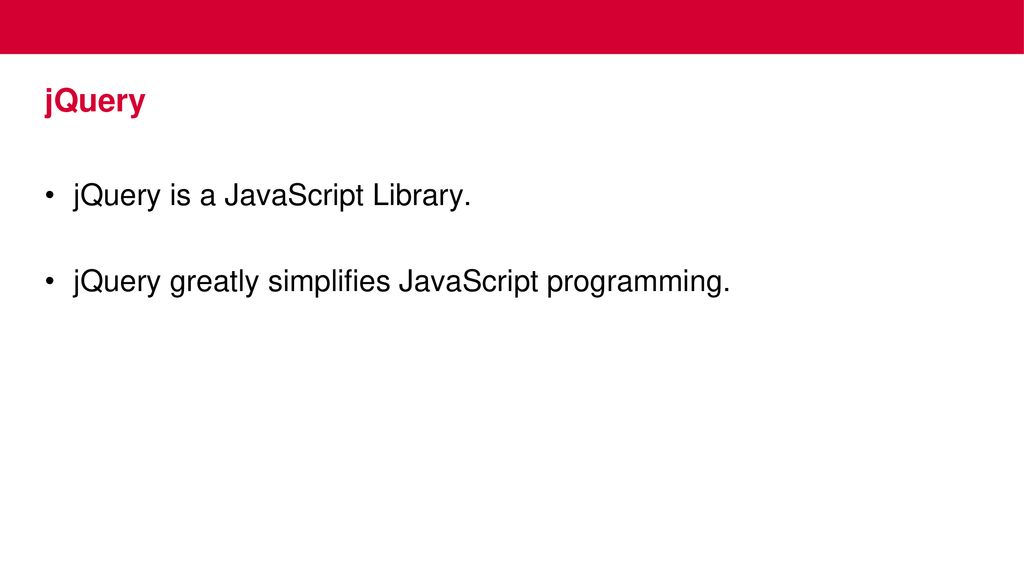Click "JavaScript" in the first bullet line

click(294, 196)
